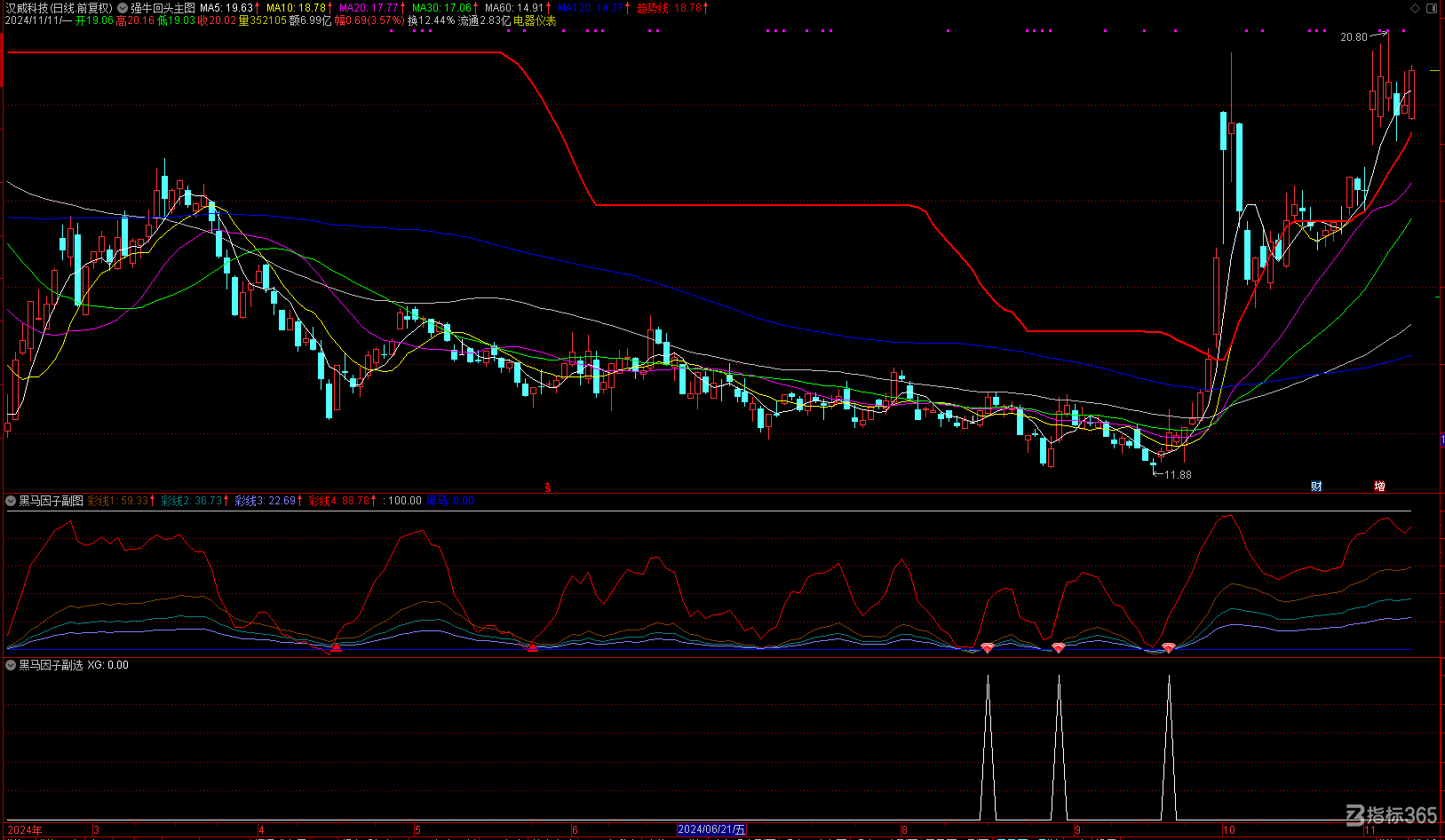Click the 财 info marker on the price chart
1445x840 pixels.
(x=1316, y=487)
